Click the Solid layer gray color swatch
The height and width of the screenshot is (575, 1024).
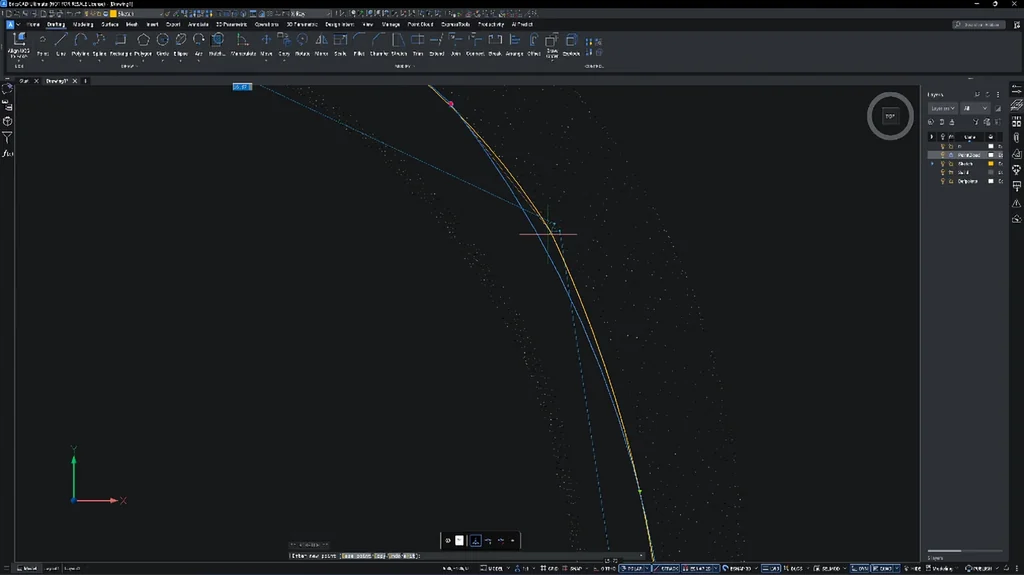[991, 172]
